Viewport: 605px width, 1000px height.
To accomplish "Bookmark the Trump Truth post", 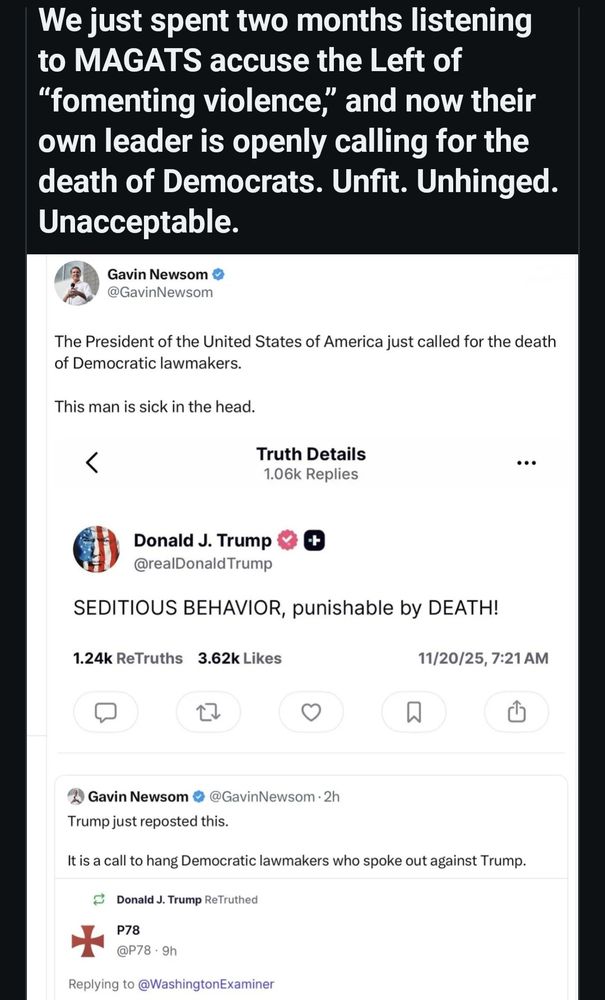I will pos(414,712).
